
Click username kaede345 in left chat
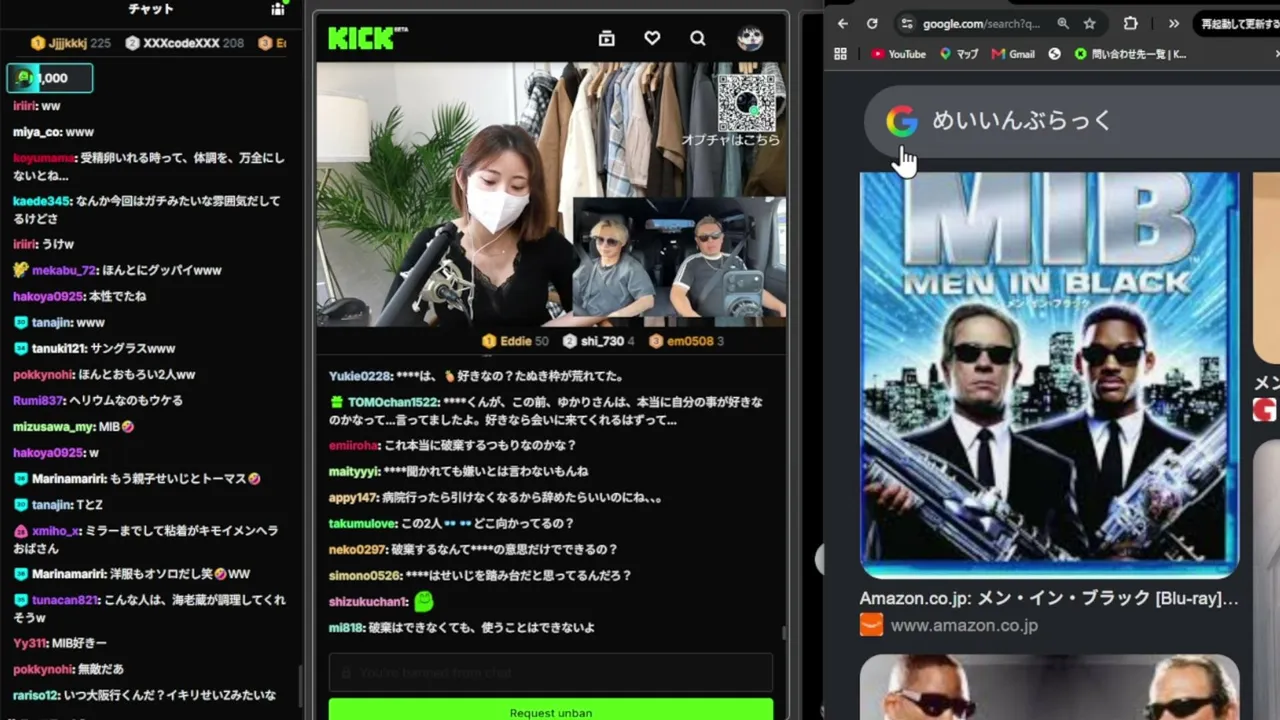pyautogui.click(x=42, y=201)
